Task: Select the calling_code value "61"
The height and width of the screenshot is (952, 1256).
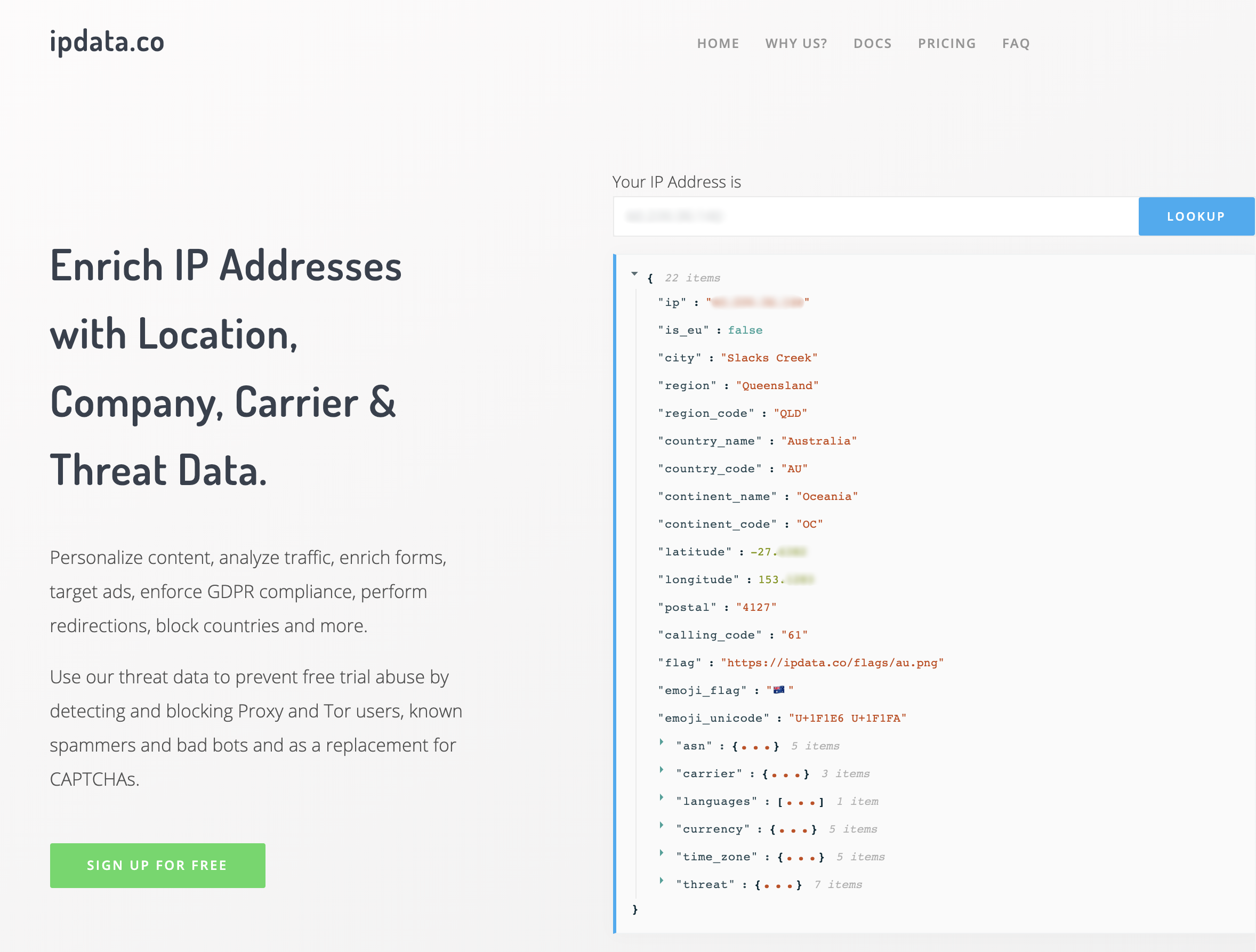Action: tap(794, 635)
